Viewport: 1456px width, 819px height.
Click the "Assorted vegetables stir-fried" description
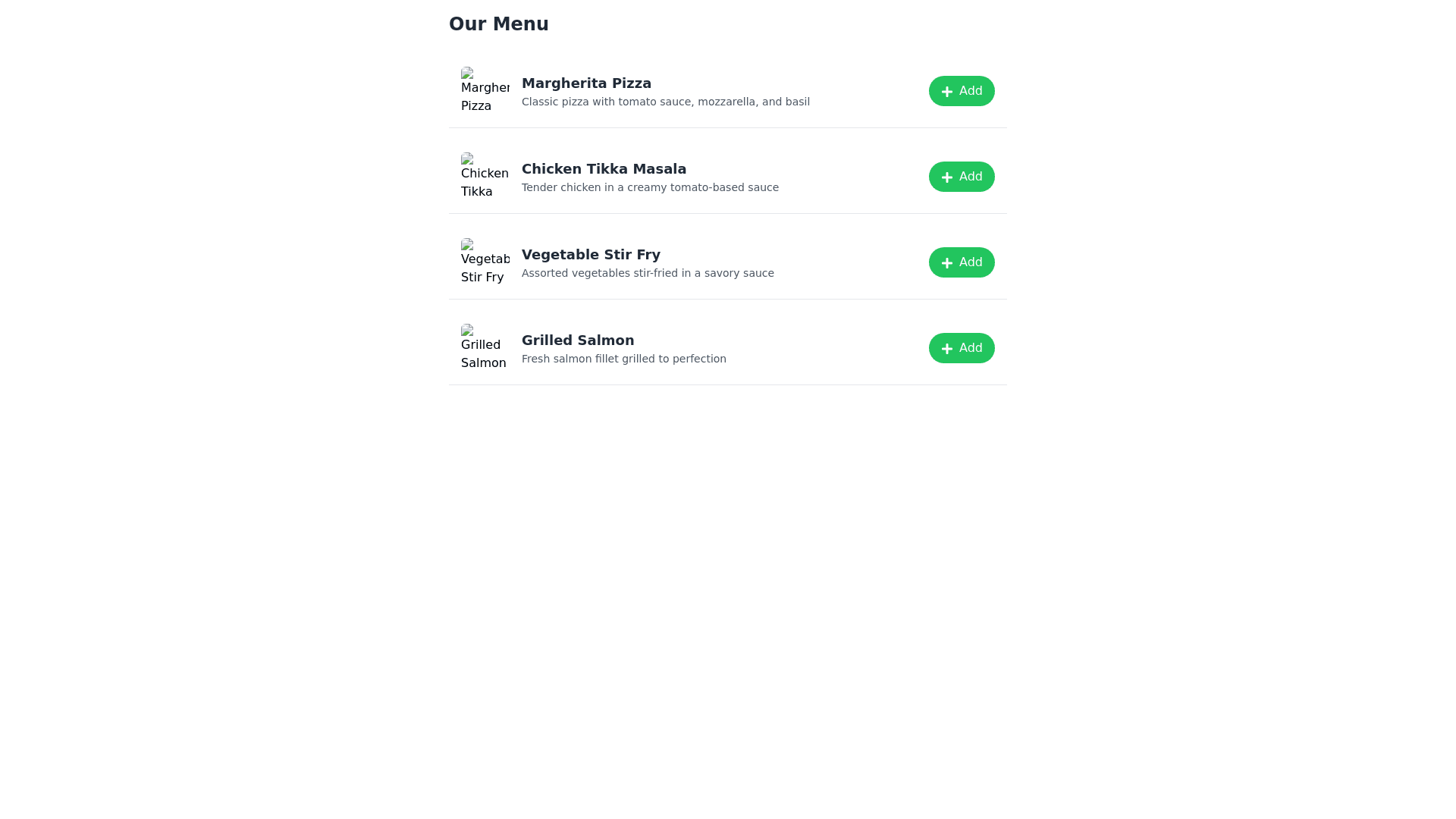[x=648, y=273]
